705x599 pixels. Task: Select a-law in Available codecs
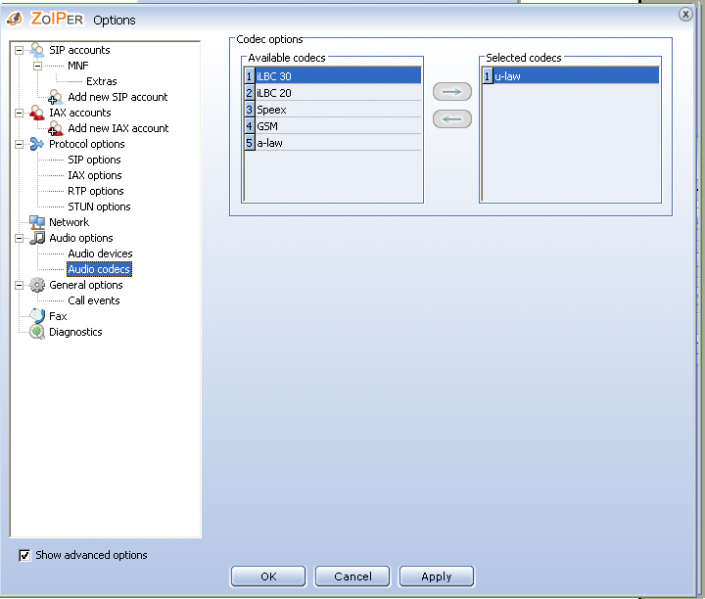tap(333, 143)
